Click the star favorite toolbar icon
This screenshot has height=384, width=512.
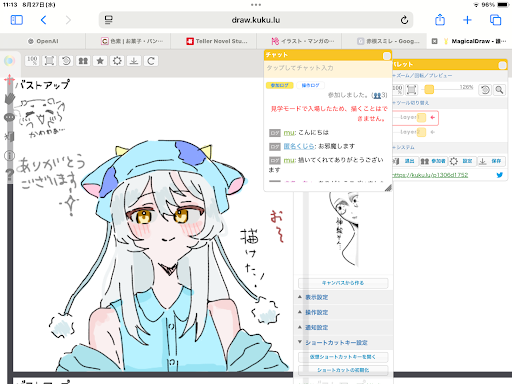point(100,61)
